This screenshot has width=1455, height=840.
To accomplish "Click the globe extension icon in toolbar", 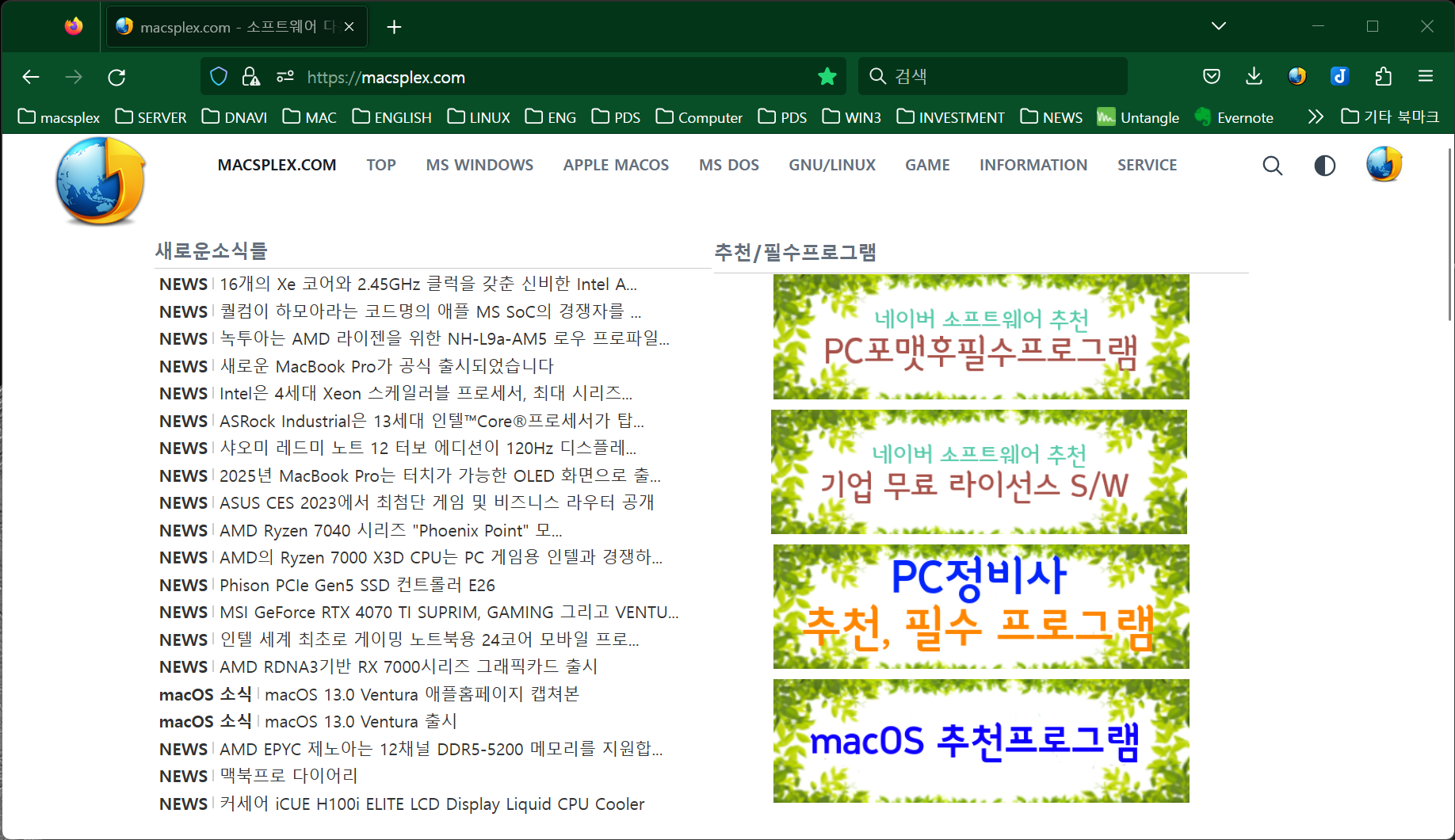I will (1297, 76).
